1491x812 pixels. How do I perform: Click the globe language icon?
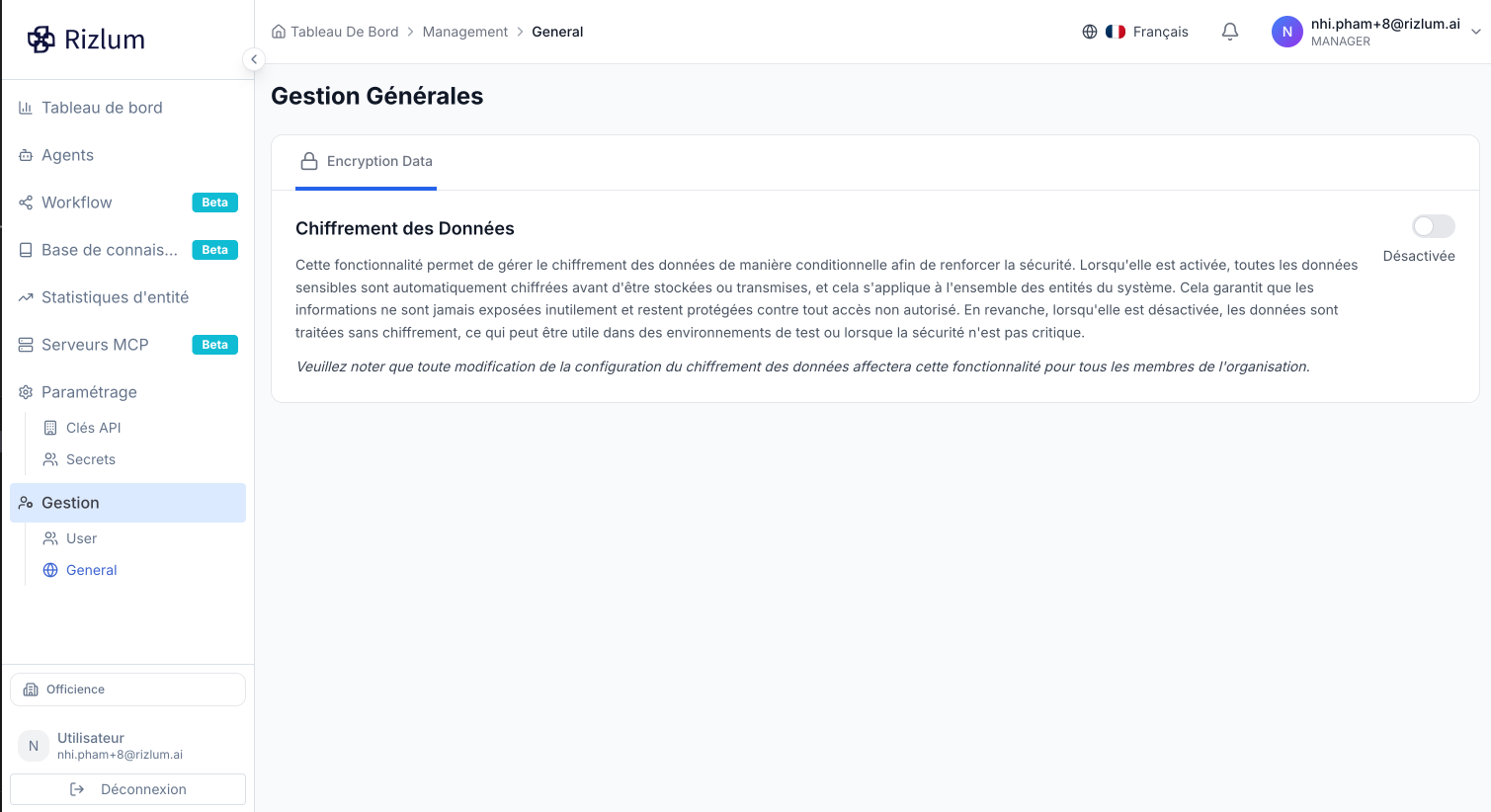coord(1090,32)
